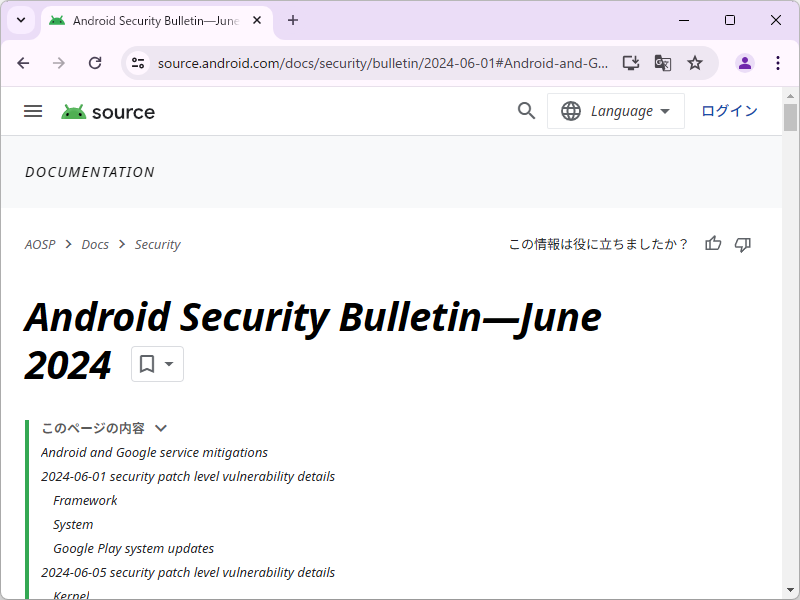The height and width of the screenshot is (600, 800).
Task: Open the tab search chevron
Action: pos(21,21)
